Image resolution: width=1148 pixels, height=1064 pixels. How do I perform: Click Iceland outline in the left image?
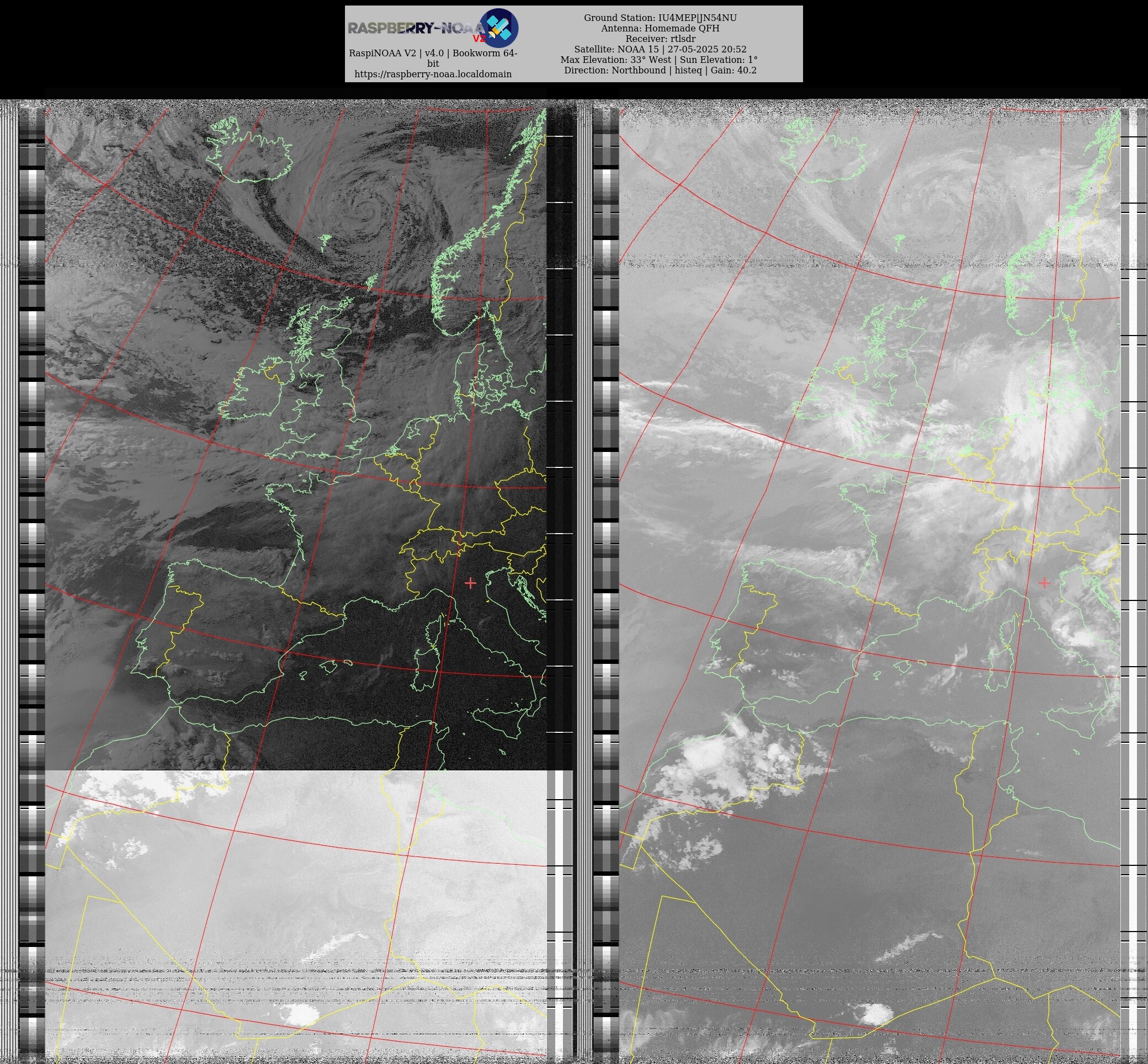249,151
